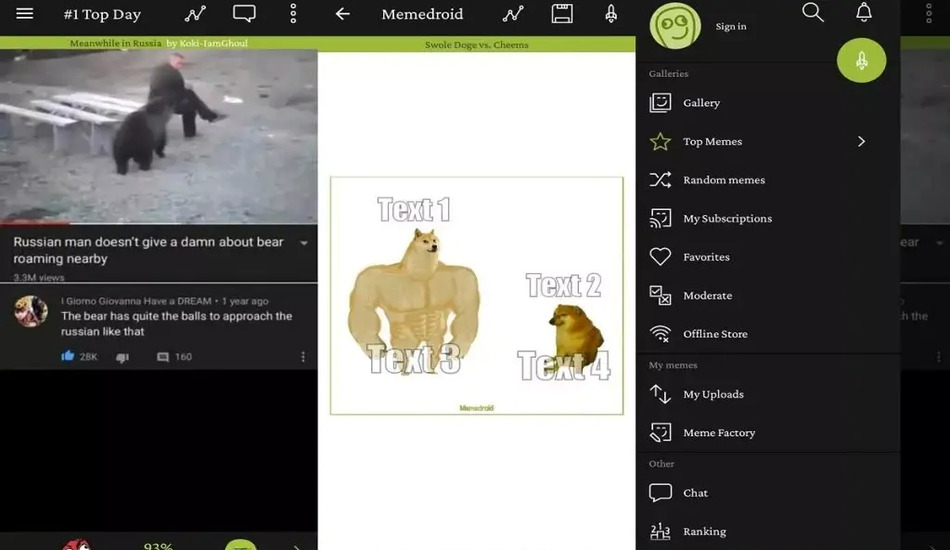Open search with the magnifying glass icon
Viewport: 950px width, 550px height.
coord(813,12)
